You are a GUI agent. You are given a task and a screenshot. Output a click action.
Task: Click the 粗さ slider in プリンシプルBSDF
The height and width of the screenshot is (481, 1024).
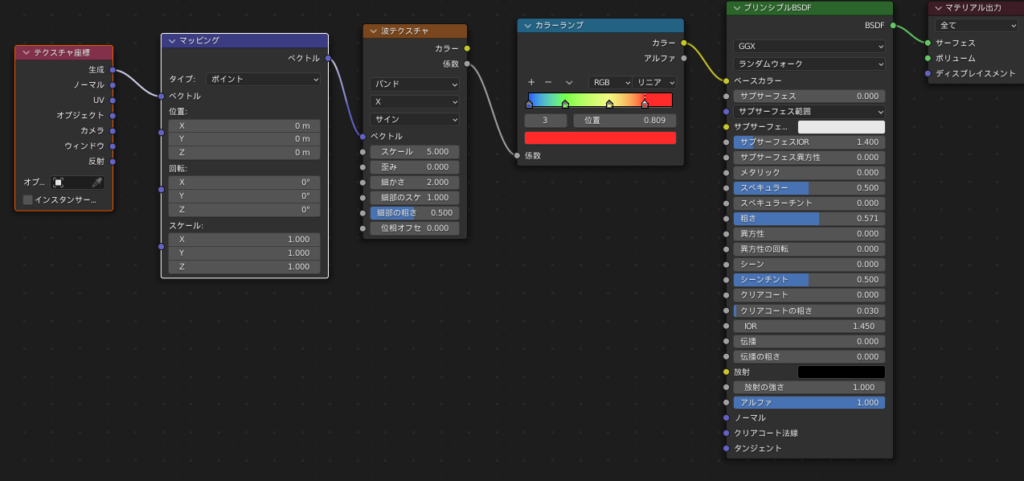click(x=809, y=218)
